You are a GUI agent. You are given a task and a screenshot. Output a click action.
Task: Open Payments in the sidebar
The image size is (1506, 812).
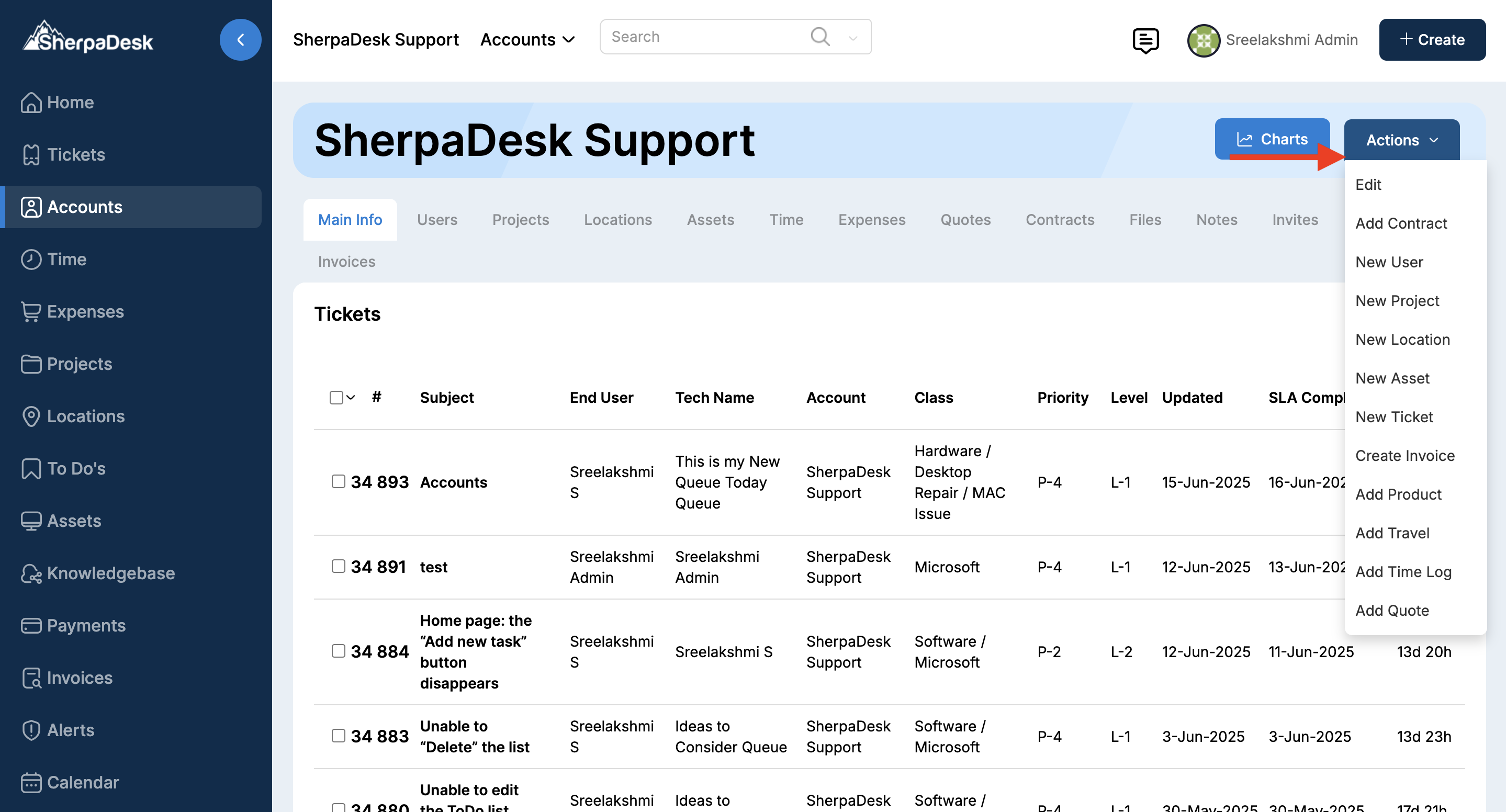(86, 626)
